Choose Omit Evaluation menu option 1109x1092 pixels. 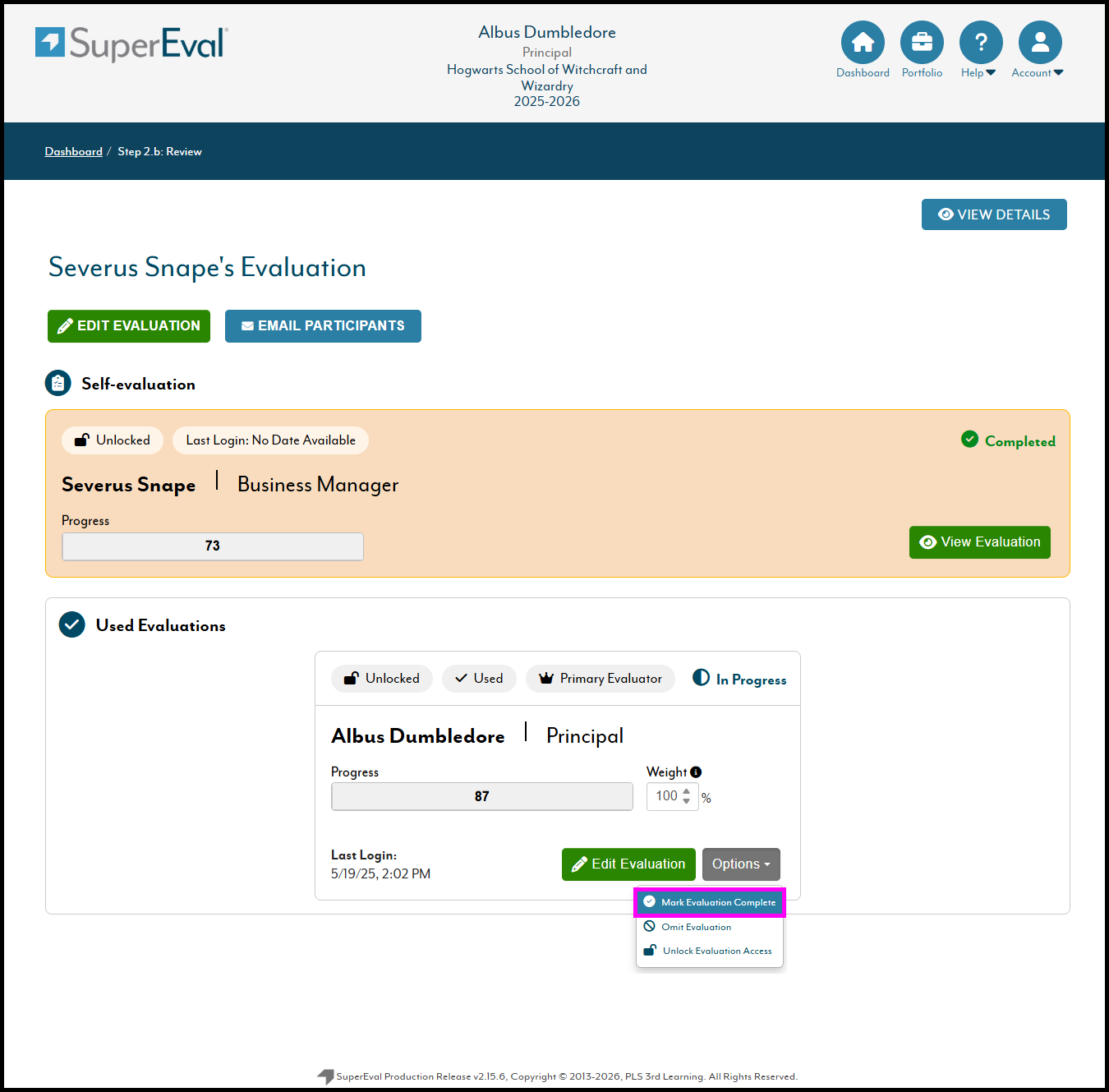[x=696, y=927]
